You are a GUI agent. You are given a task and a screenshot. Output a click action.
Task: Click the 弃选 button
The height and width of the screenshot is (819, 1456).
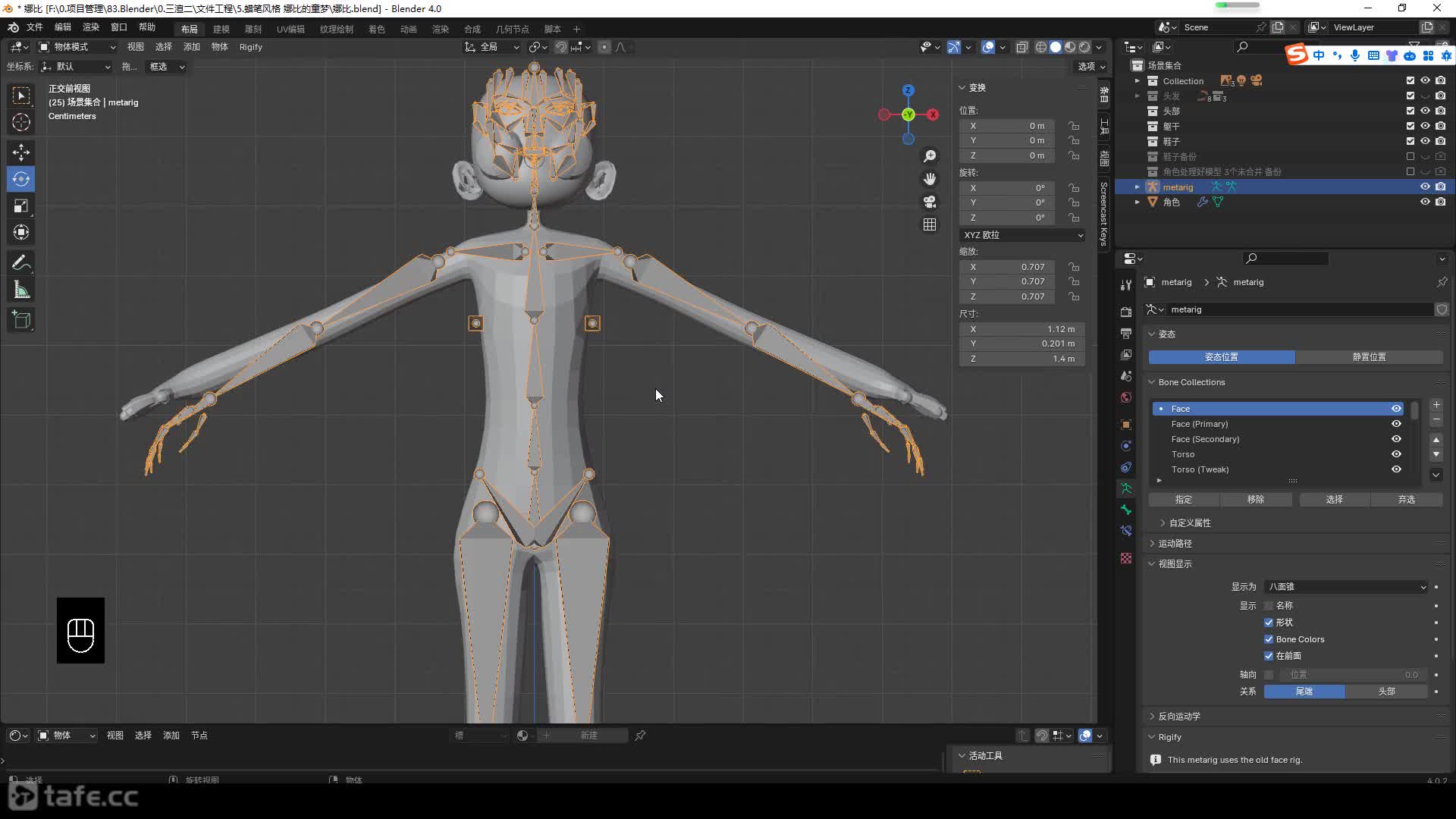click(x=1407, y=500)
